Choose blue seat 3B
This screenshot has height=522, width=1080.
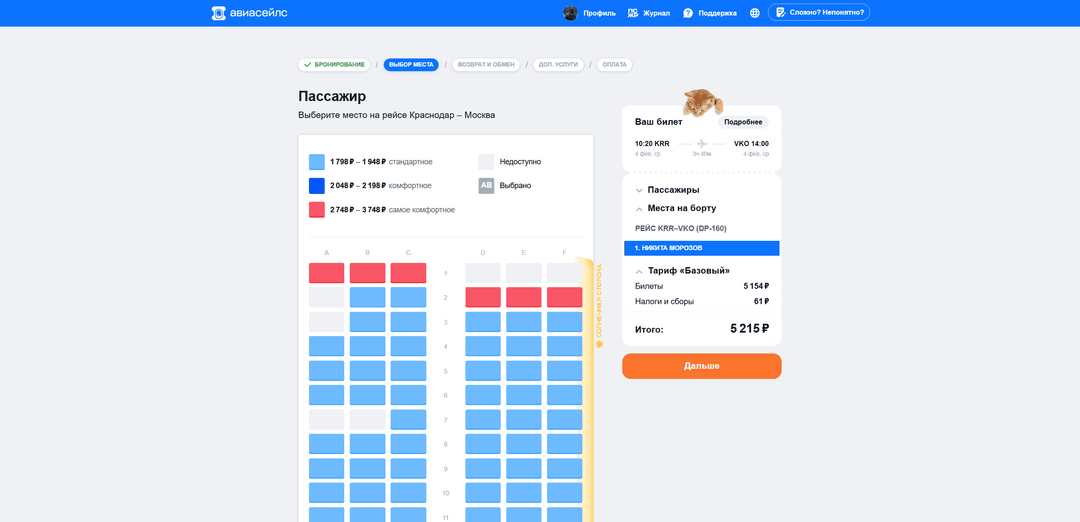tap(368, 322)
